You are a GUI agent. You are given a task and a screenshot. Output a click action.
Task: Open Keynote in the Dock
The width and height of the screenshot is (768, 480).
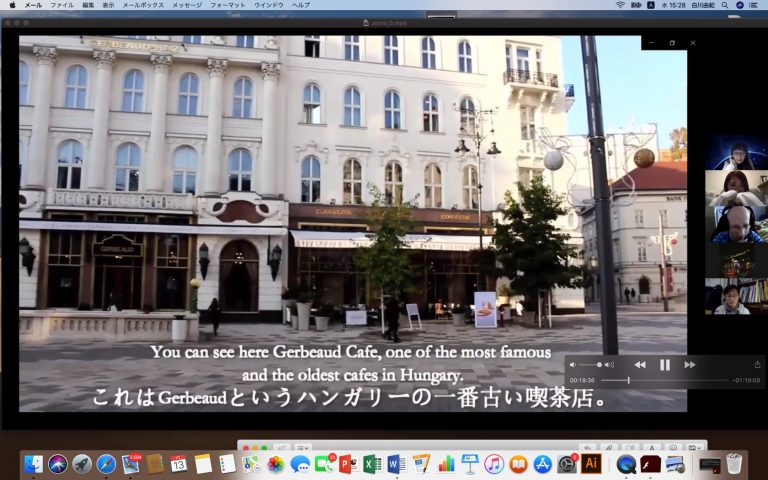point(470,463)
